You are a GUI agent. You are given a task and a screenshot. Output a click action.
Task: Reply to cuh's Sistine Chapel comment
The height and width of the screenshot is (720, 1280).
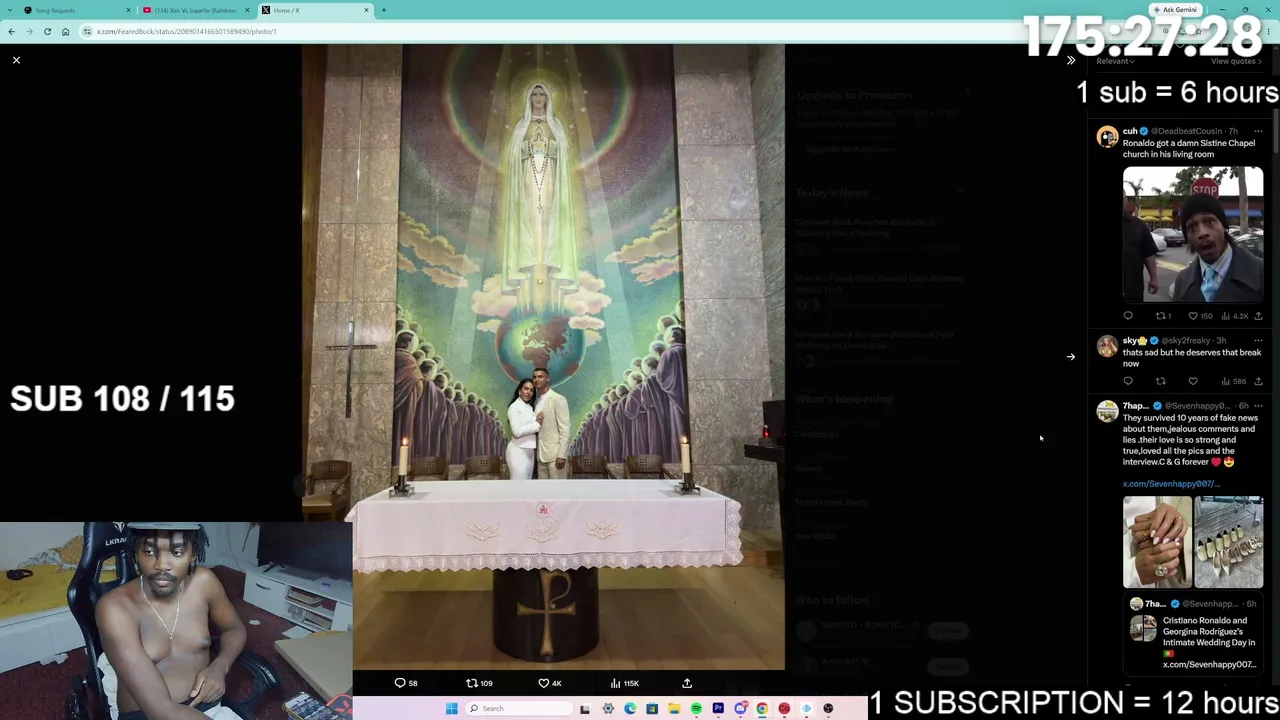[1128, 316]
